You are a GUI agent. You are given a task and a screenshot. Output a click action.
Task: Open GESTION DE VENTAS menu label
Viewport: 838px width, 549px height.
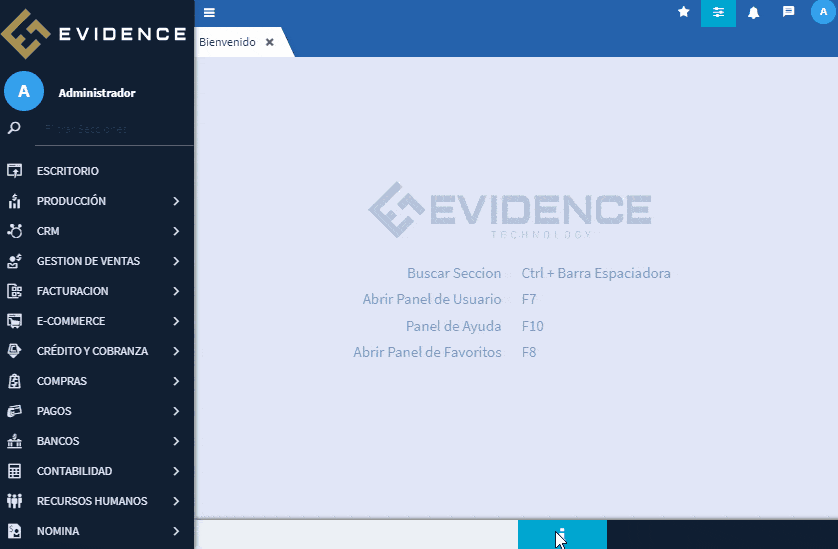pos(89,261)
